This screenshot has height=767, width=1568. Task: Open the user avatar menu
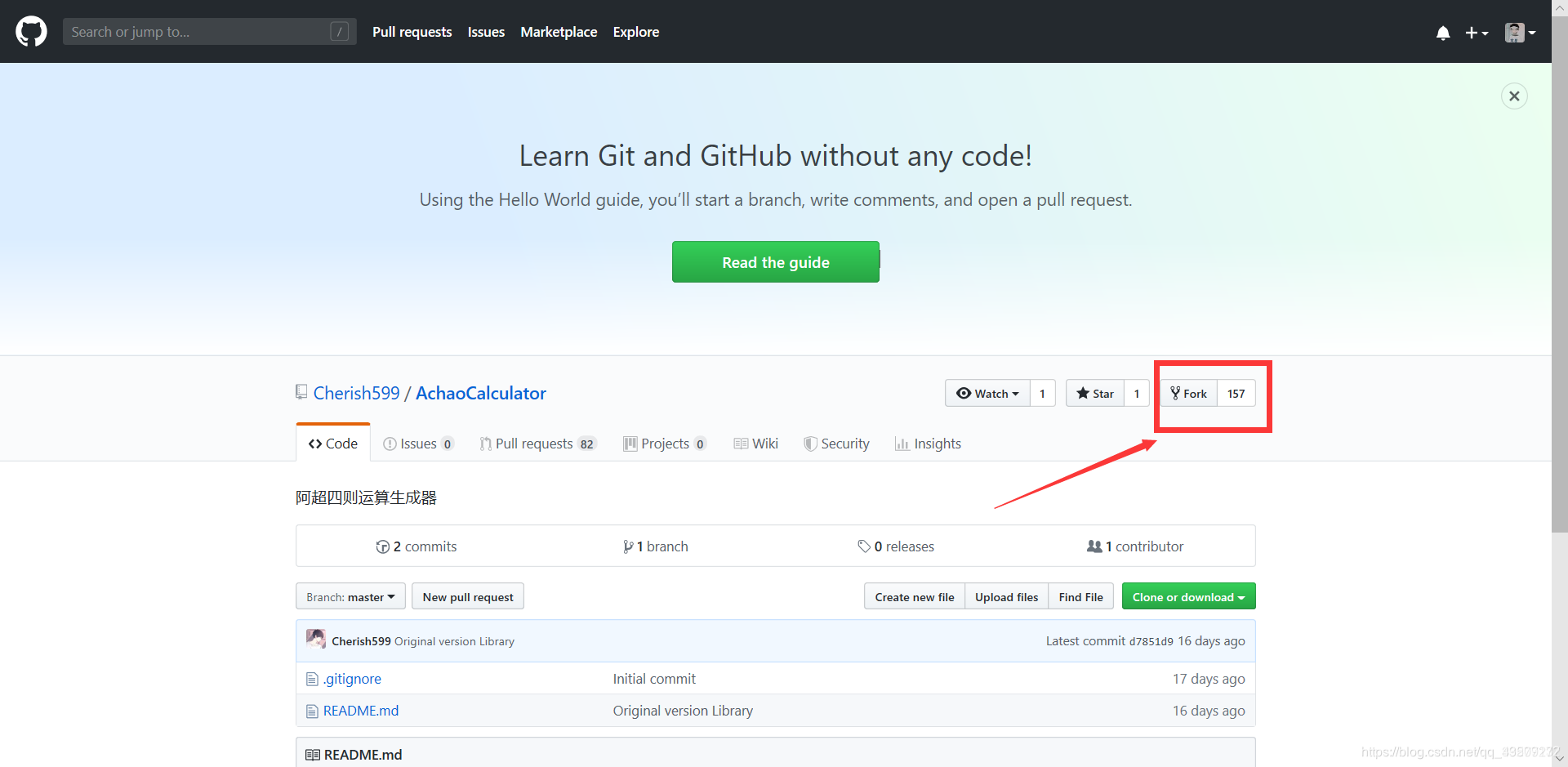pyautogui.click(x=1520, y=33)
